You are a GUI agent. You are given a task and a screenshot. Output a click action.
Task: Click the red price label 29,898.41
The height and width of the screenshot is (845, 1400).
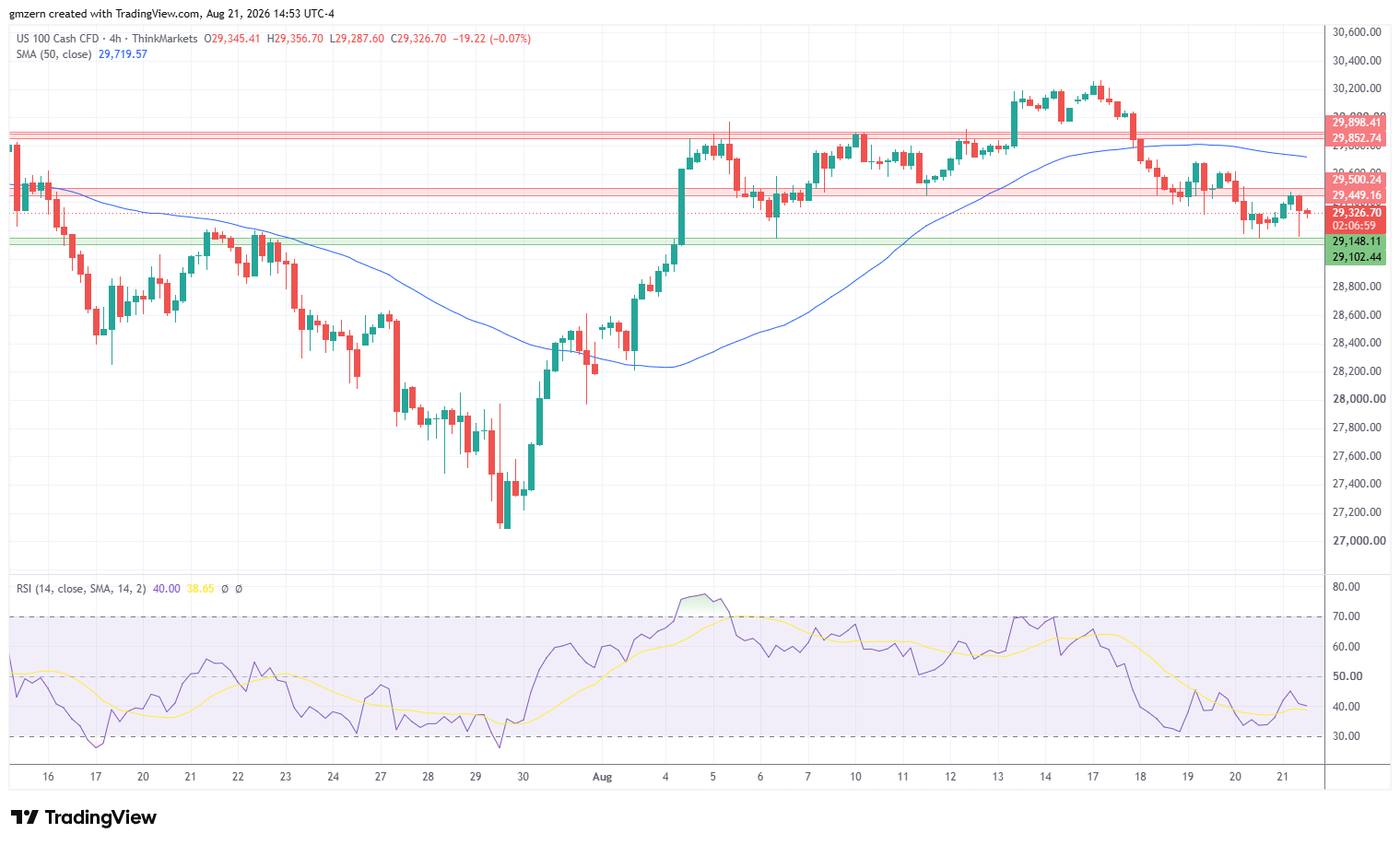click(1356, 123)
